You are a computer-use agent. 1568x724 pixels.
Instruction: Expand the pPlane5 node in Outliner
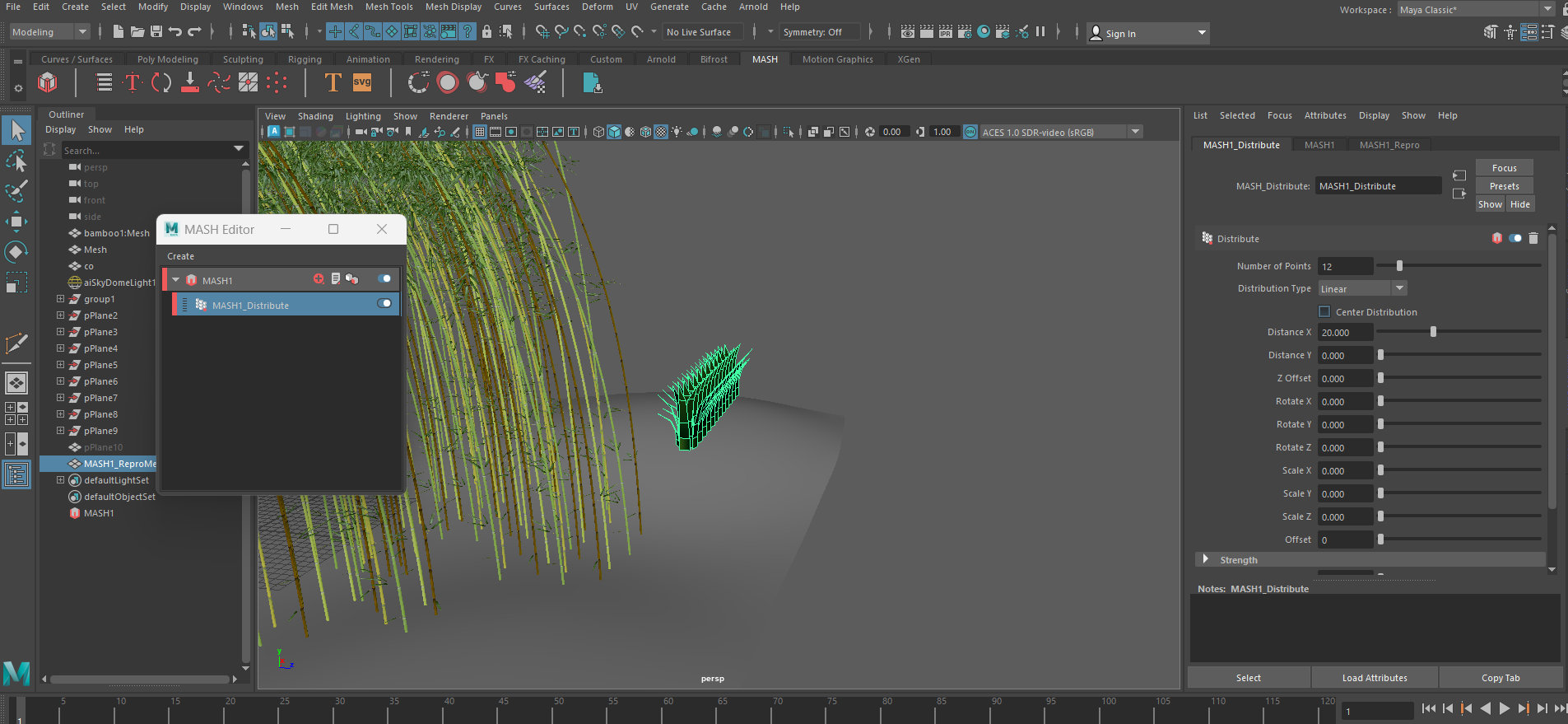pyautogui.click(x=60, y=365)
